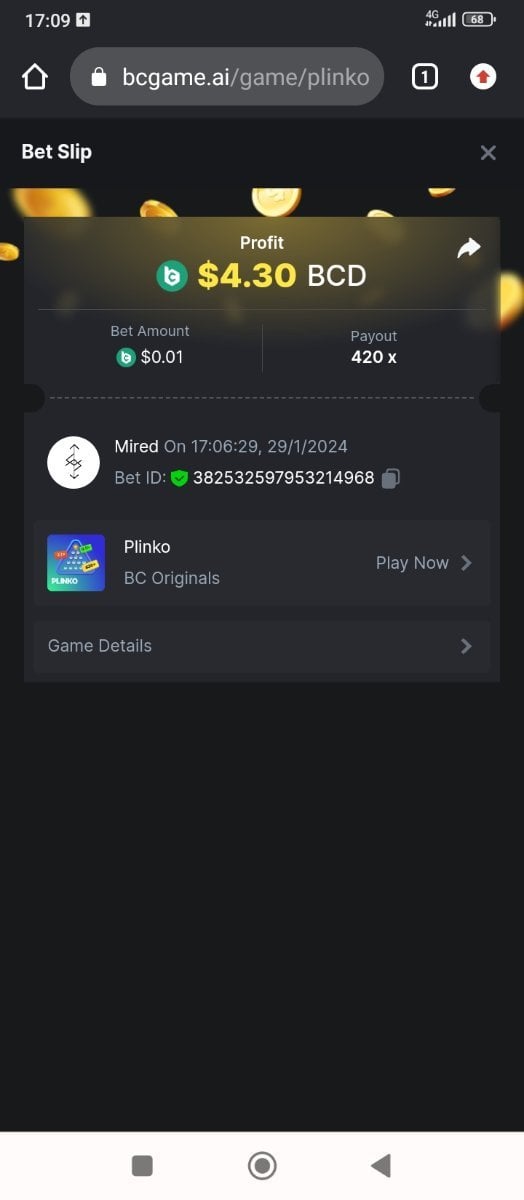Image resolution: width=524 pixels, height=1200 pixels.
Task: Open Mired's profile avatar
Action: (x=74, y=462)
